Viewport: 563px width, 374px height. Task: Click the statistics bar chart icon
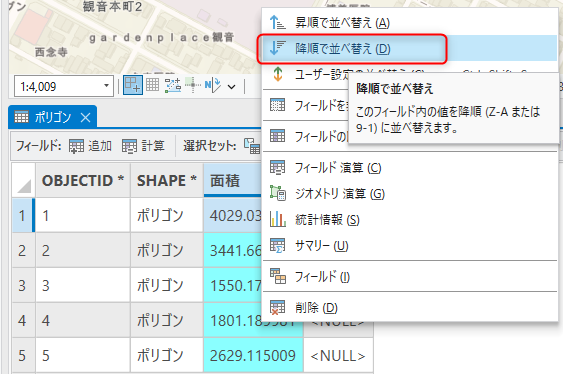pyautogui.click(x=278, y=219)
